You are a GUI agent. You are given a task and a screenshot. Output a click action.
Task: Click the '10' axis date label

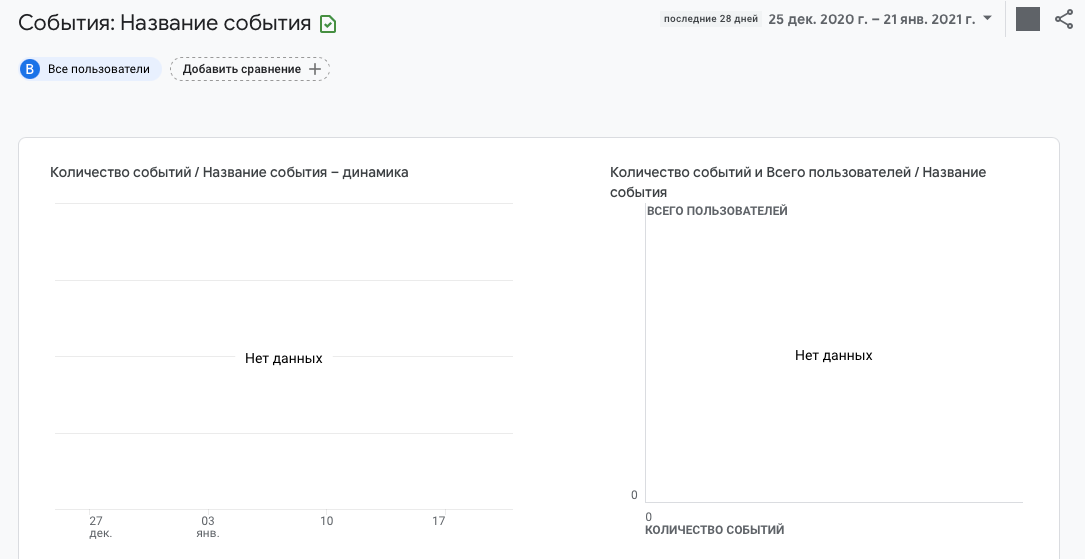327,521
